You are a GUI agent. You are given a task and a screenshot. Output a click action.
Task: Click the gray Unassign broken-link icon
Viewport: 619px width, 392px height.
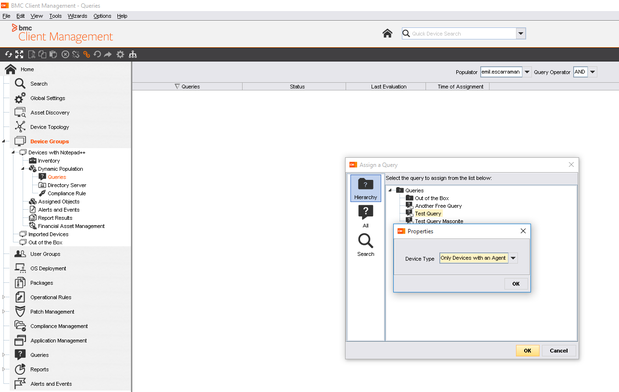coord(76,54)
